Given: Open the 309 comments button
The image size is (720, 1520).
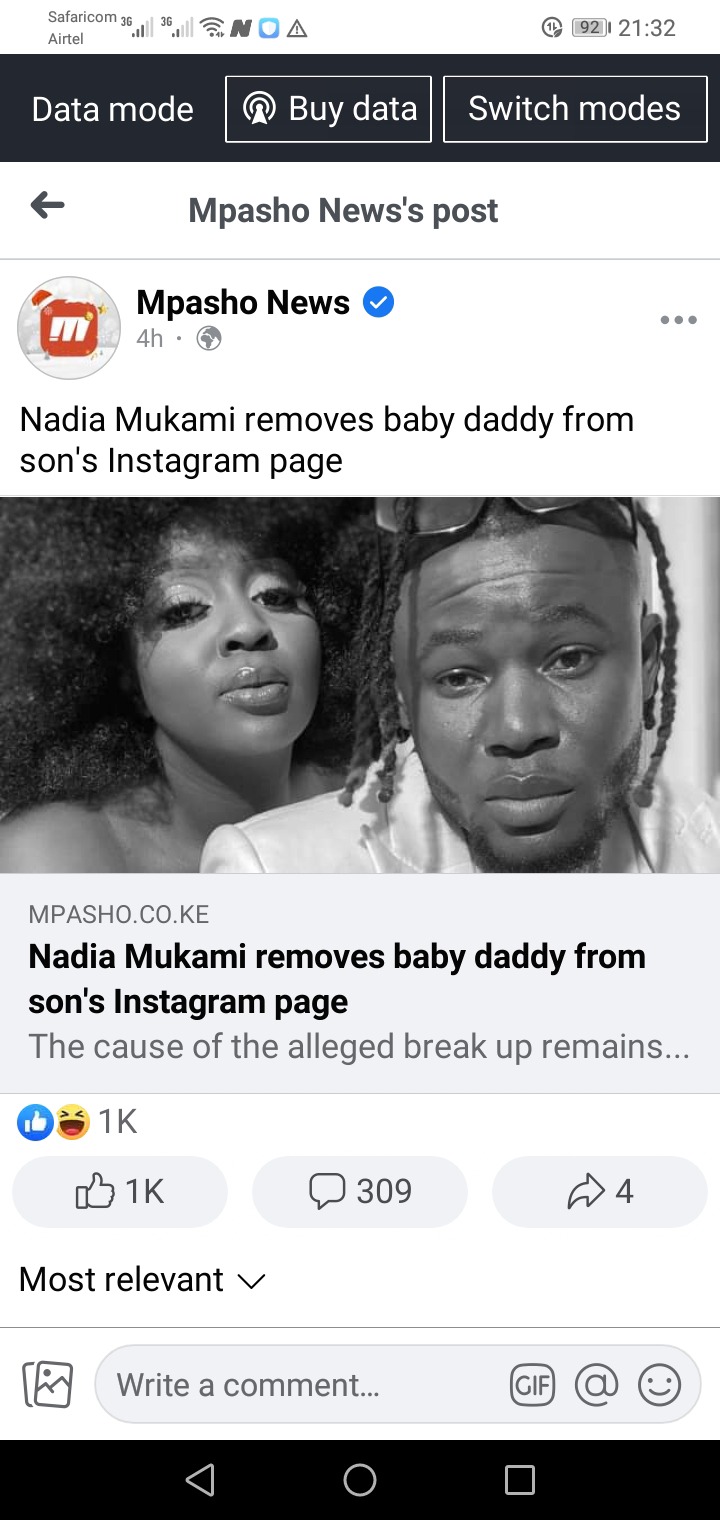Looking at the screenshot, I should [360, 1191].
